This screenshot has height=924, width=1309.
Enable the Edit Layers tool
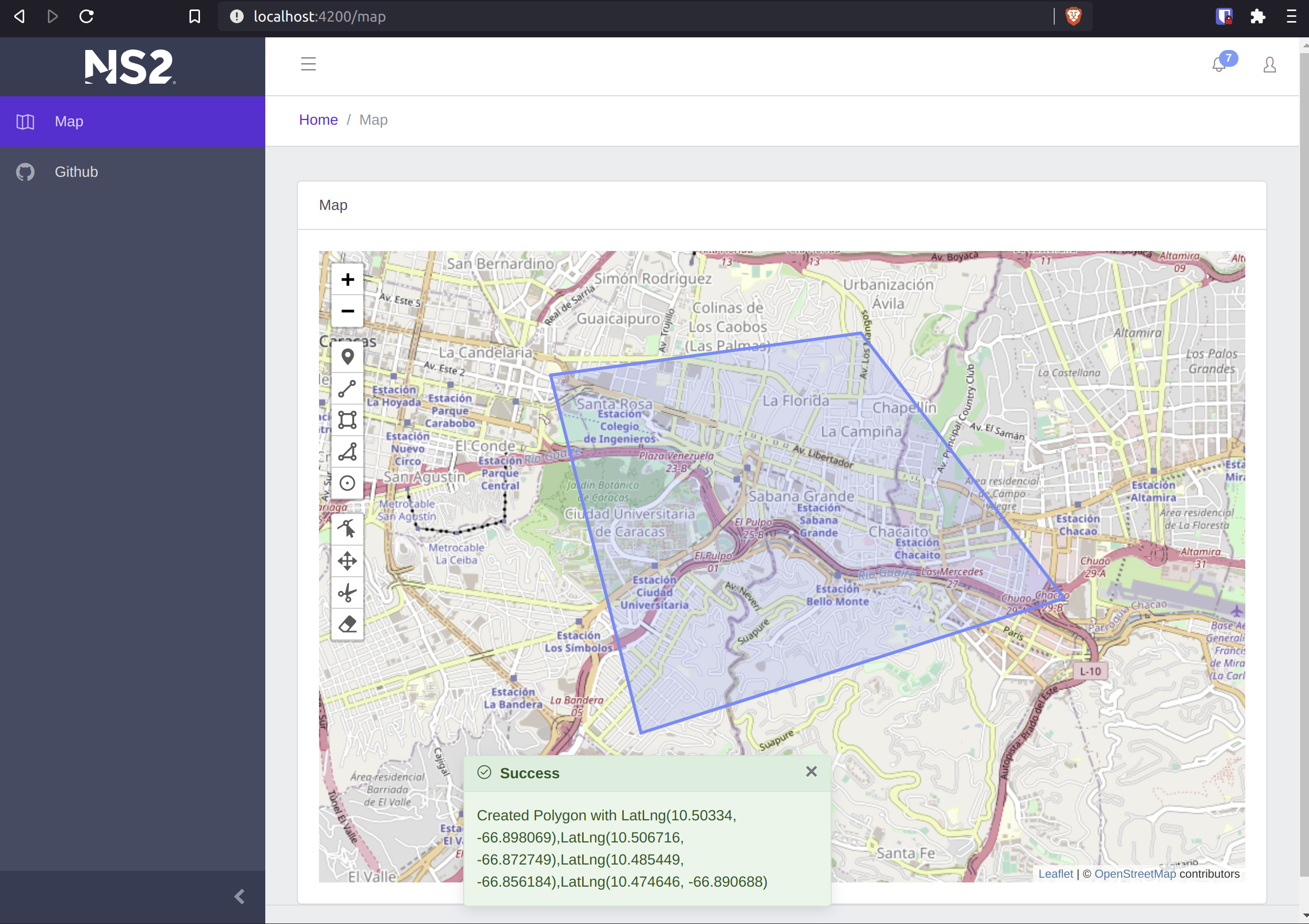[x=347, y=529]
